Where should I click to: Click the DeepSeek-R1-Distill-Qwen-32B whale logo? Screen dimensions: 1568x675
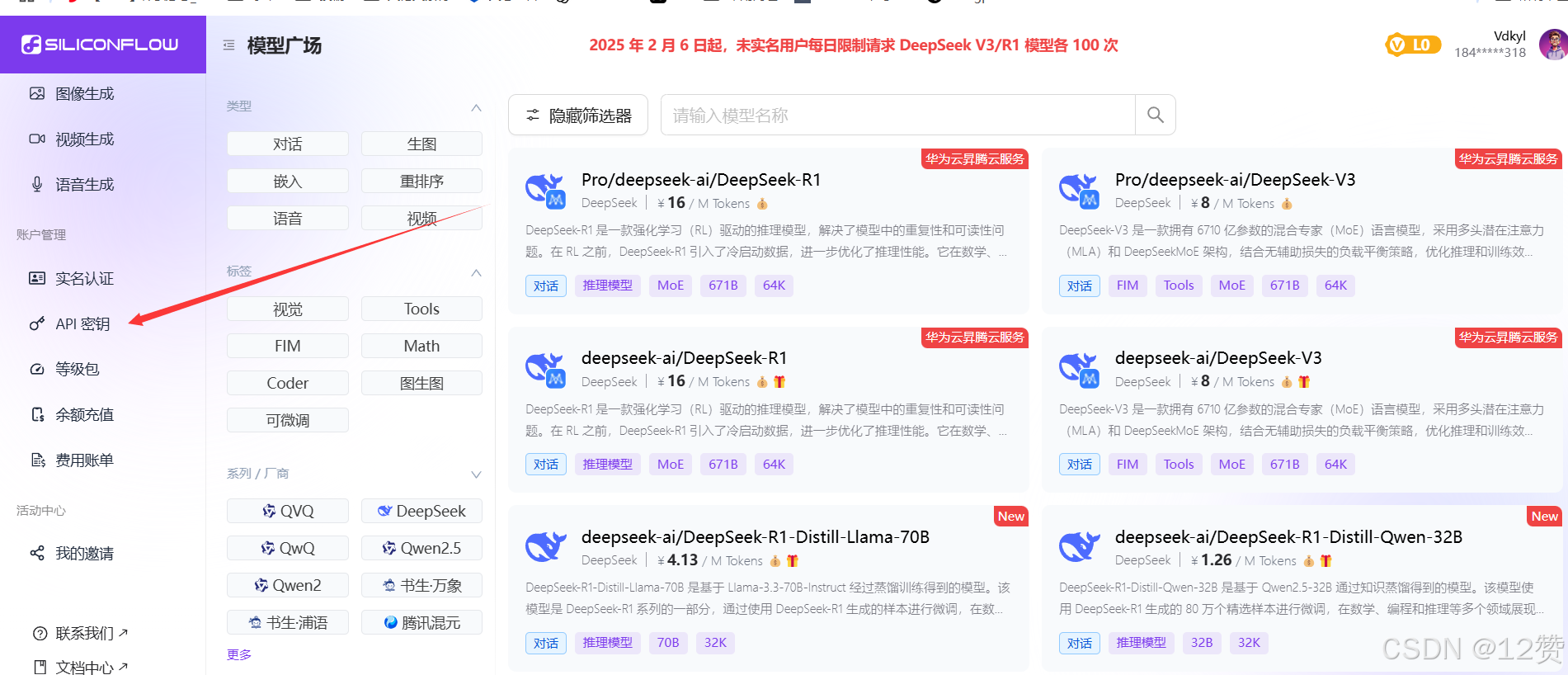click(x=1080, y=546)
